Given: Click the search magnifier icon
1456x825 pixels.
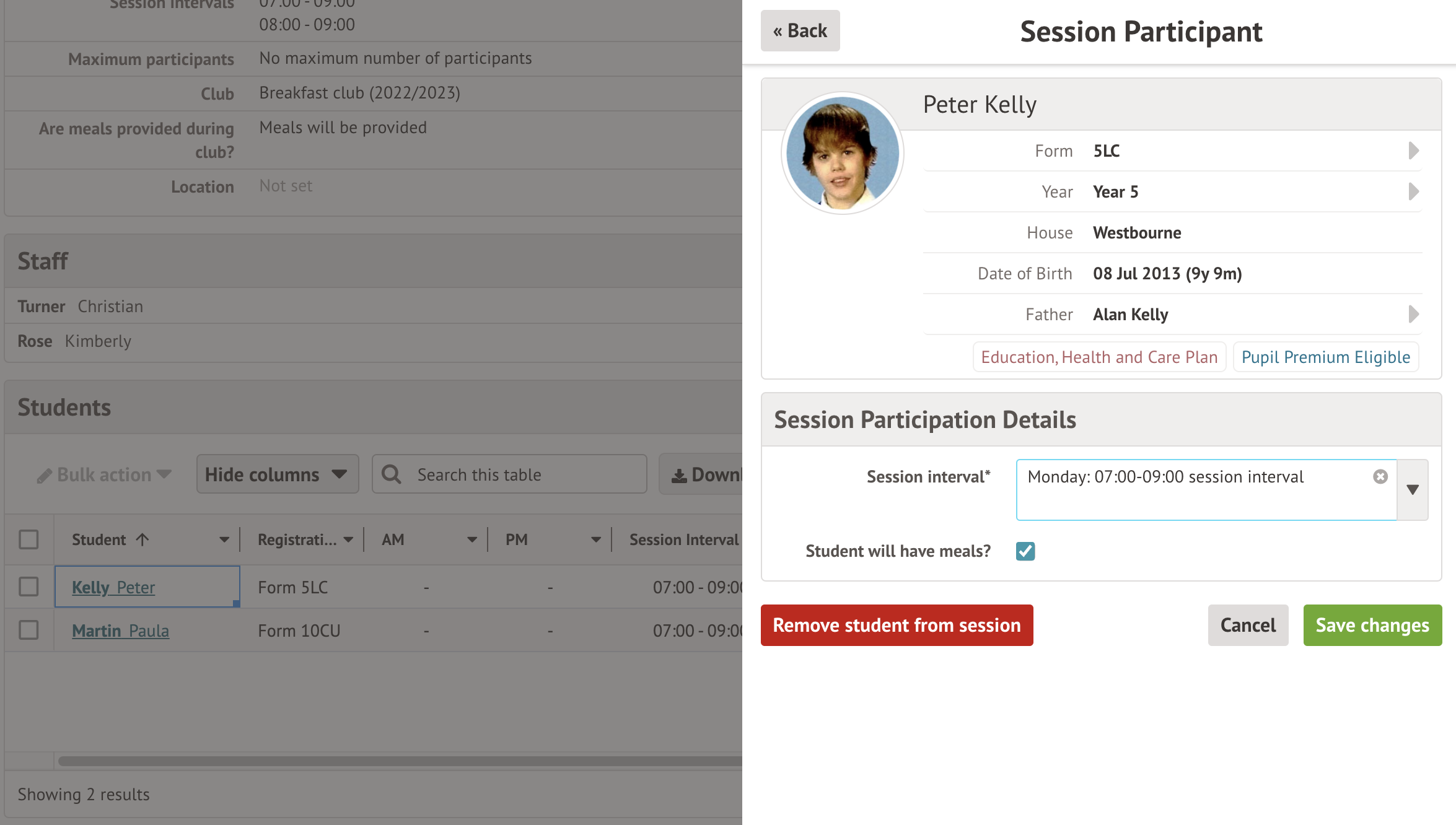Looking at the screenshot, I should 392,474.
